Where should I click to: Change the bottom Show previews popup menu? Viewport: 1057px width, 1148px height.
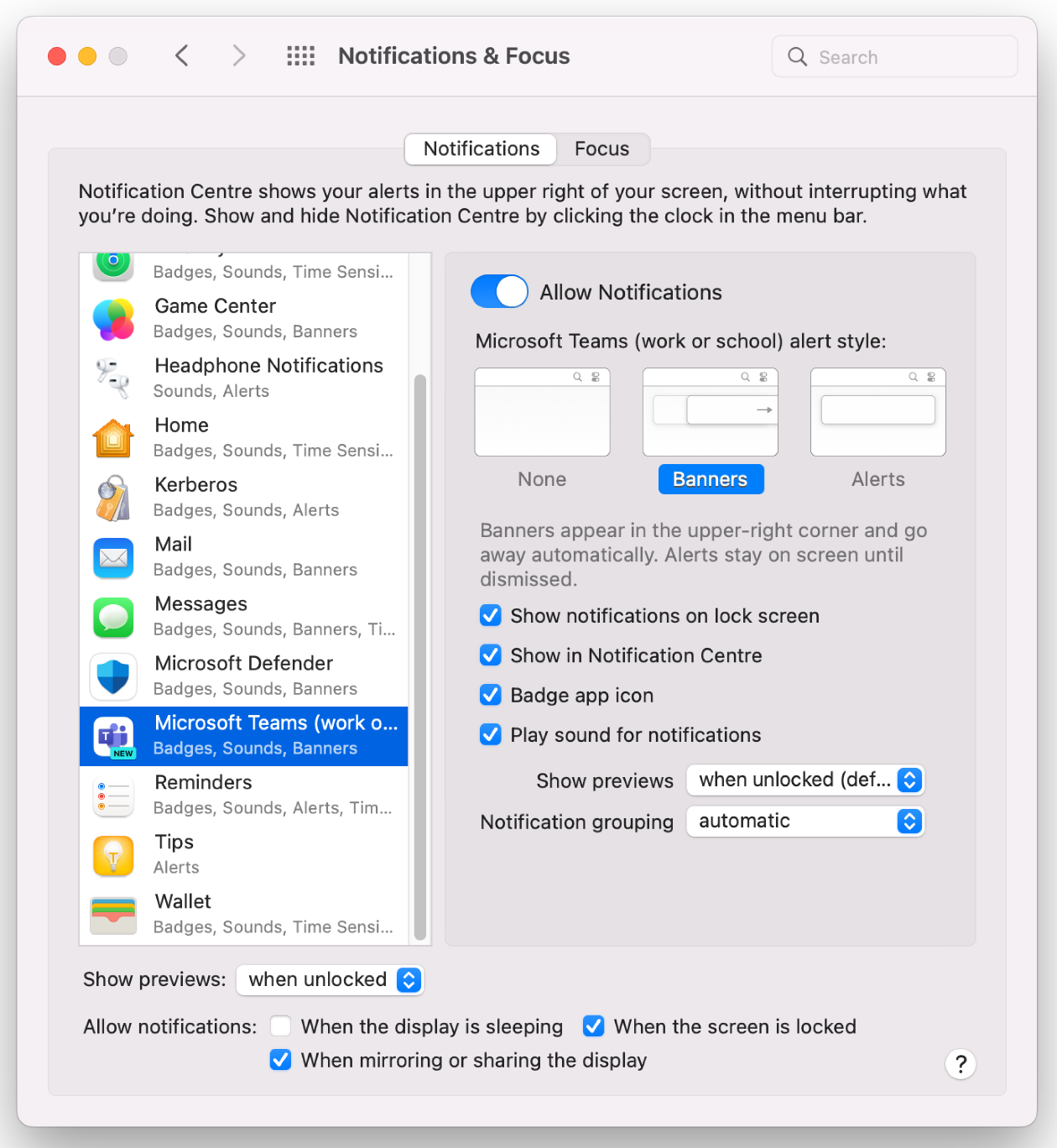[x=329, y=979]
